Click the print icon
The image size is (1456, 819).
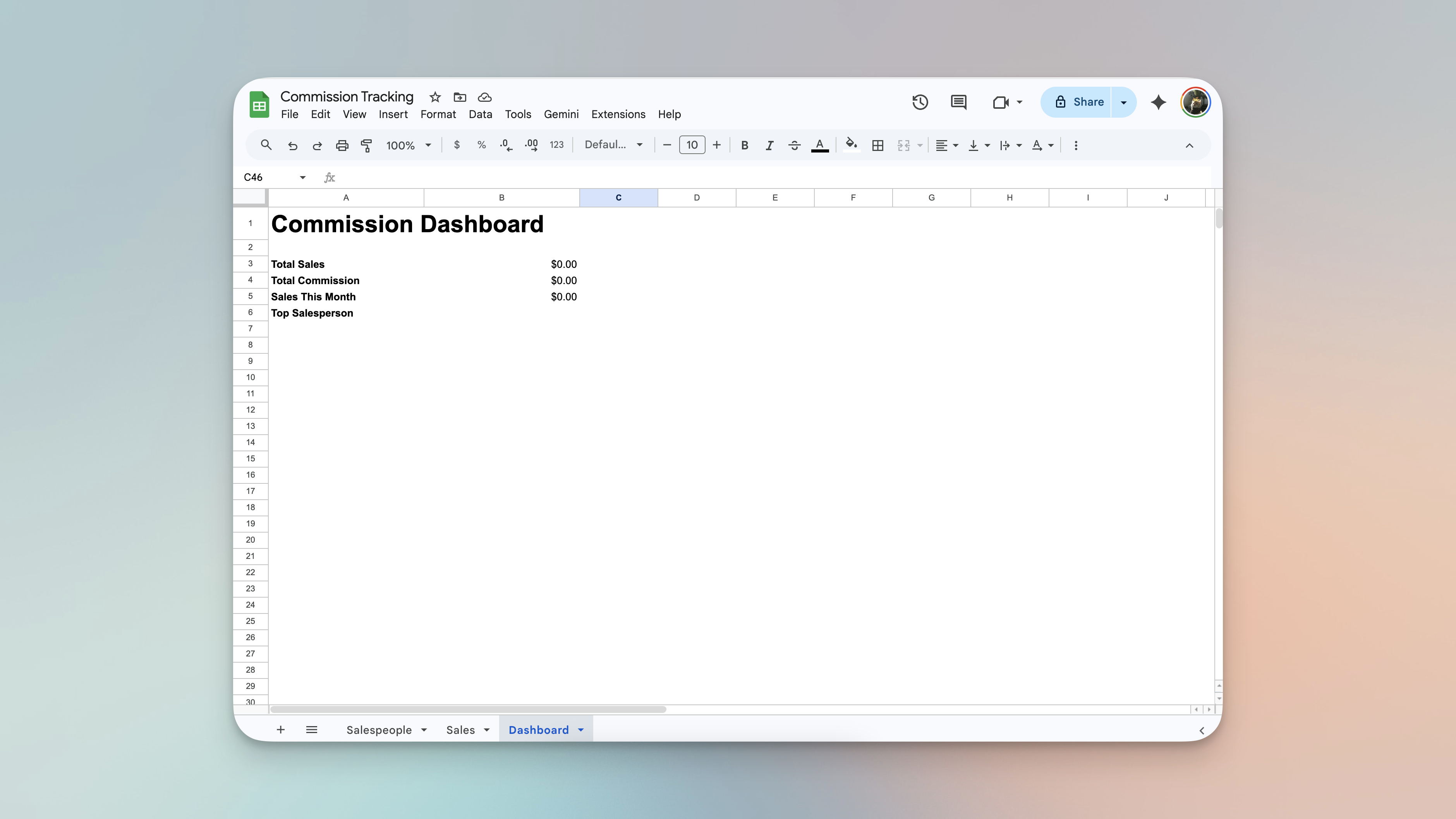pos(342,145)
